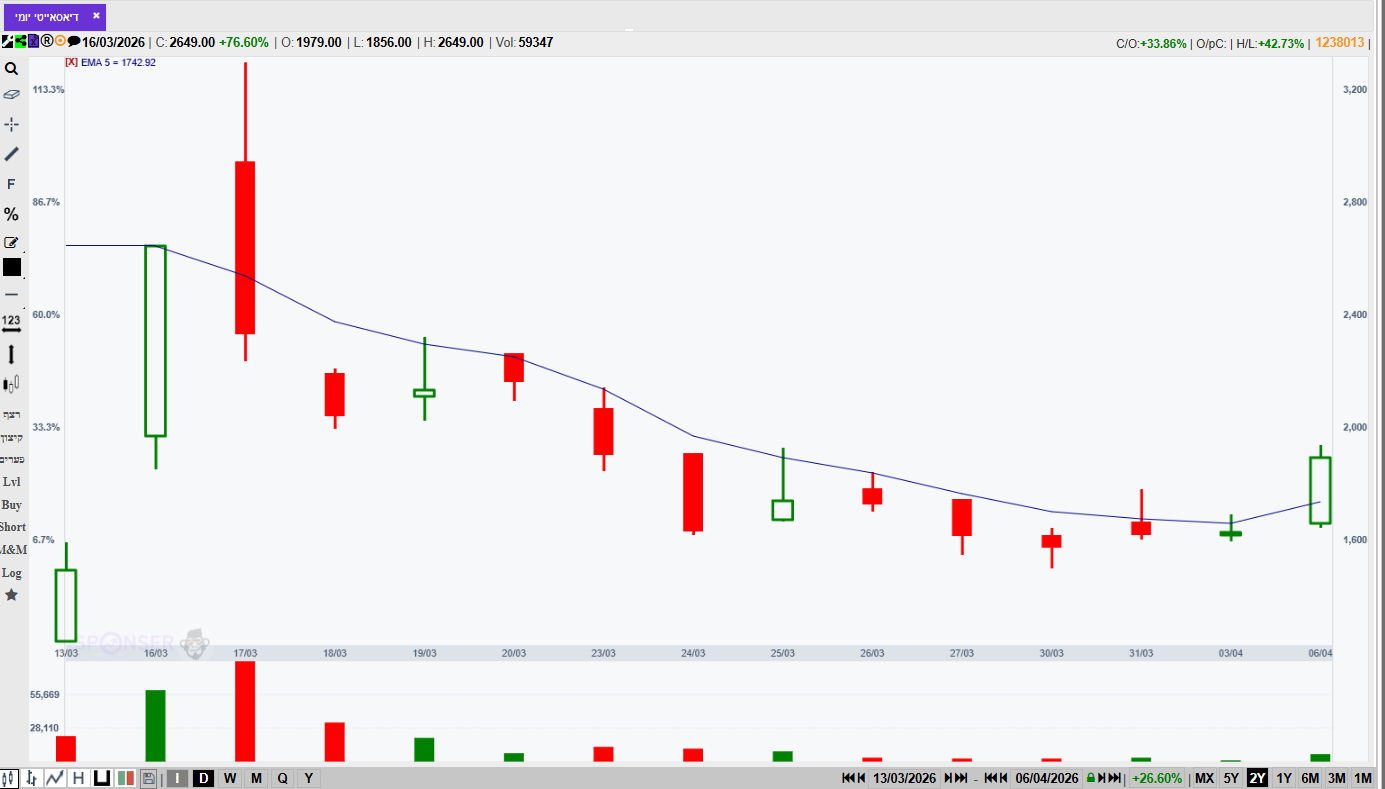1385x789 pixels.
Task: Click the candle pattern tool in left toolbar
Action: 11,383
